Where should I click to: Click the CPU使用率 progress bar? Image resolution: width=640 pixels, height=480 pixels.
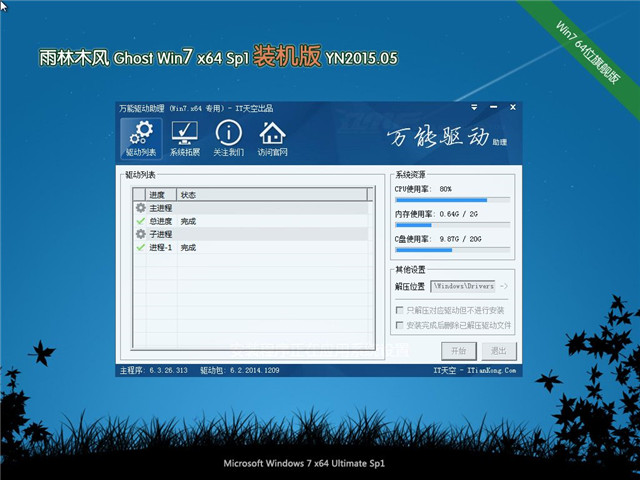(453, 200)
